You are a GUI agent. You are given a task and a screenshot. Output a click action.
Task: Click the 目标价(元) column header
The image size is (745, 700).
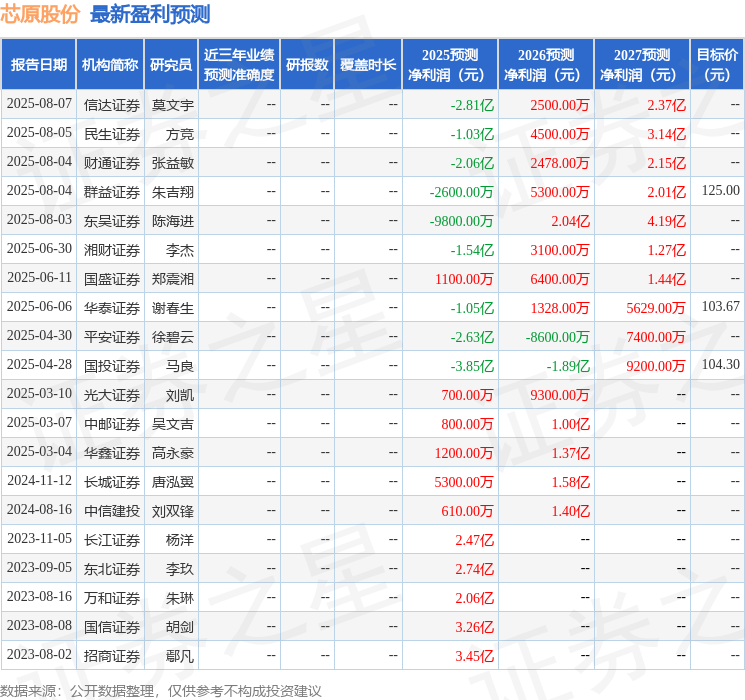pyautogui.click(x=717, y=64)
